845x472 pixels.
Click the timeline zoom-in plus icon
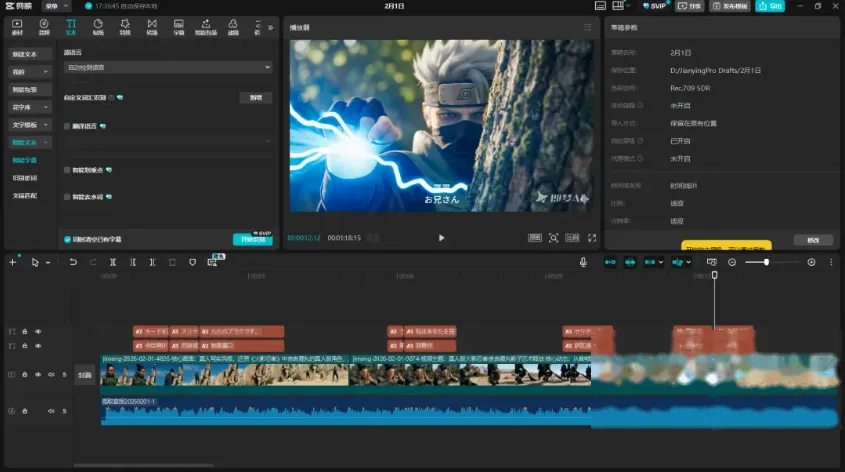coord(811,262)
